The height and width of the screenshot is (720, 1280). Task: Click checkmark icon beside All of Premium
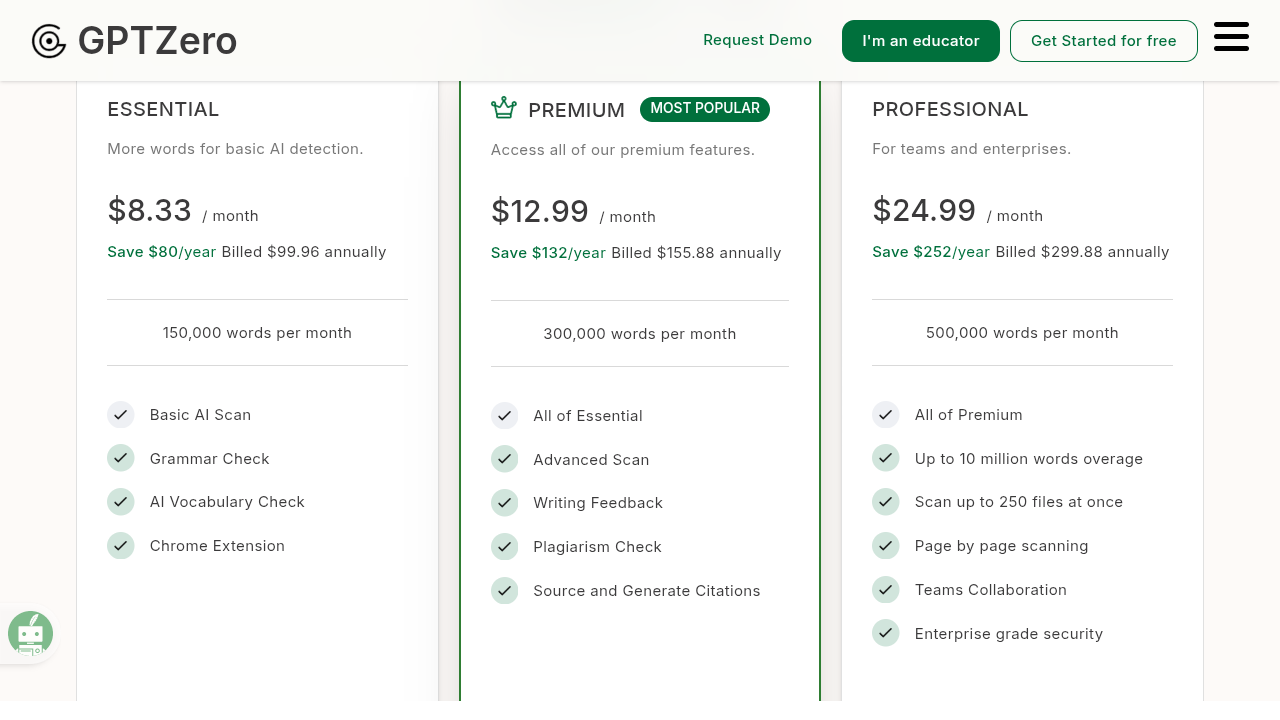(x=886, y=414)
